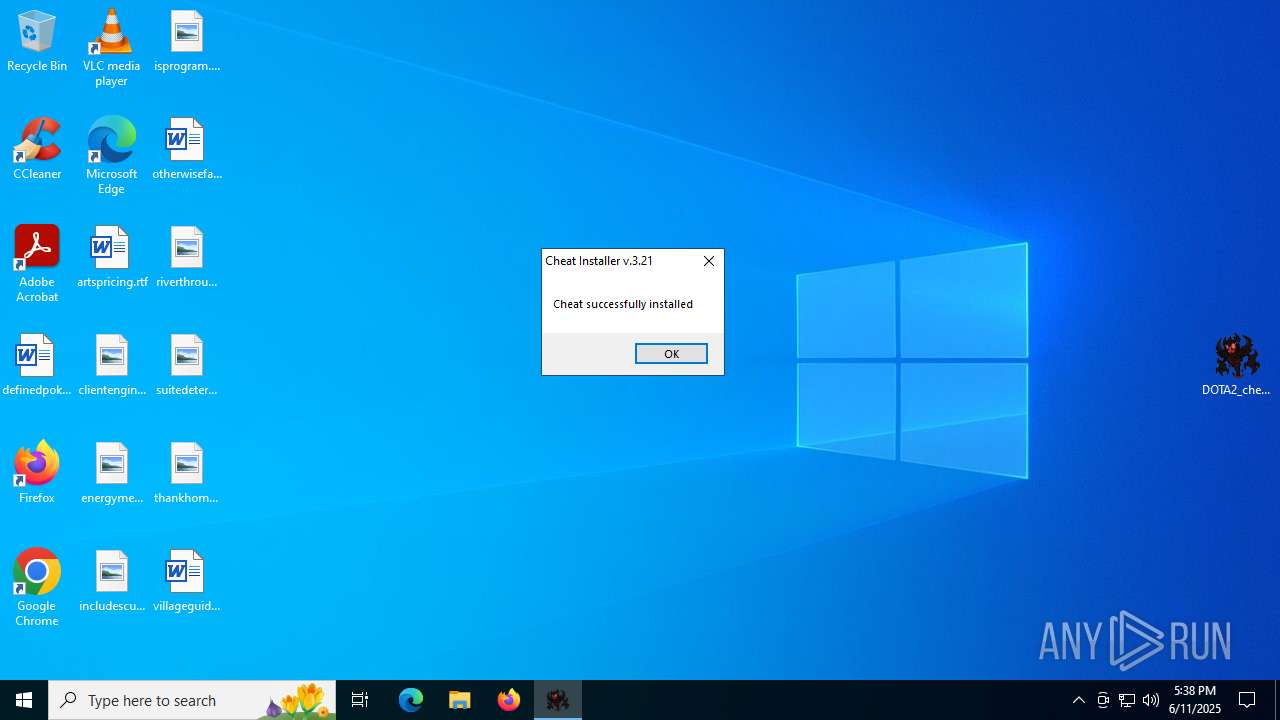Select the definedpok Word document icon
The height and width of the screenshot is (720, 1280).
click(37, 366)
